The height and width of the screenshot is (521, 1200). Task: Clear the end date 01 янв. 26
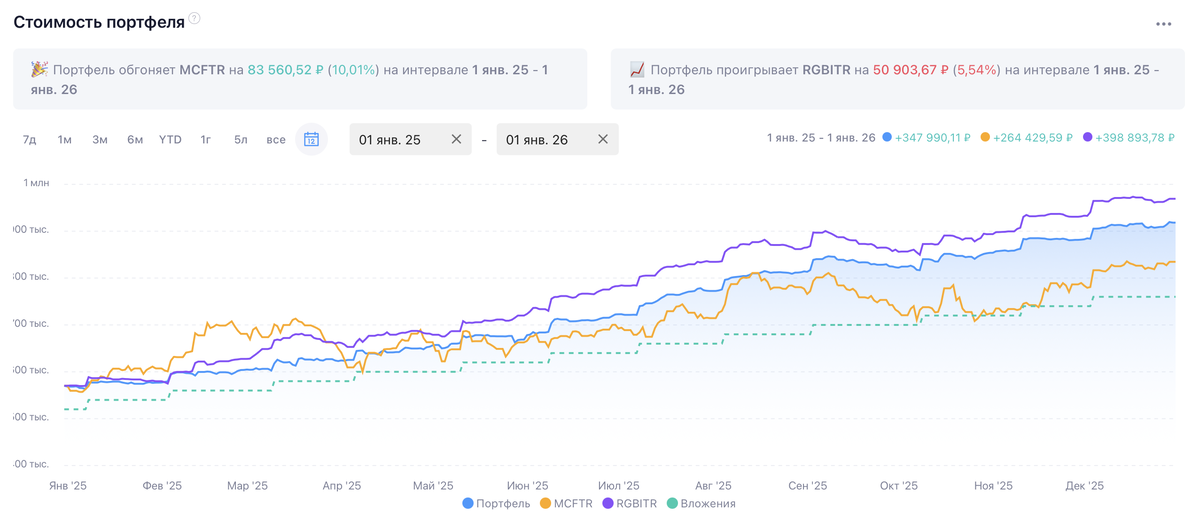click(x=603, y=139)
